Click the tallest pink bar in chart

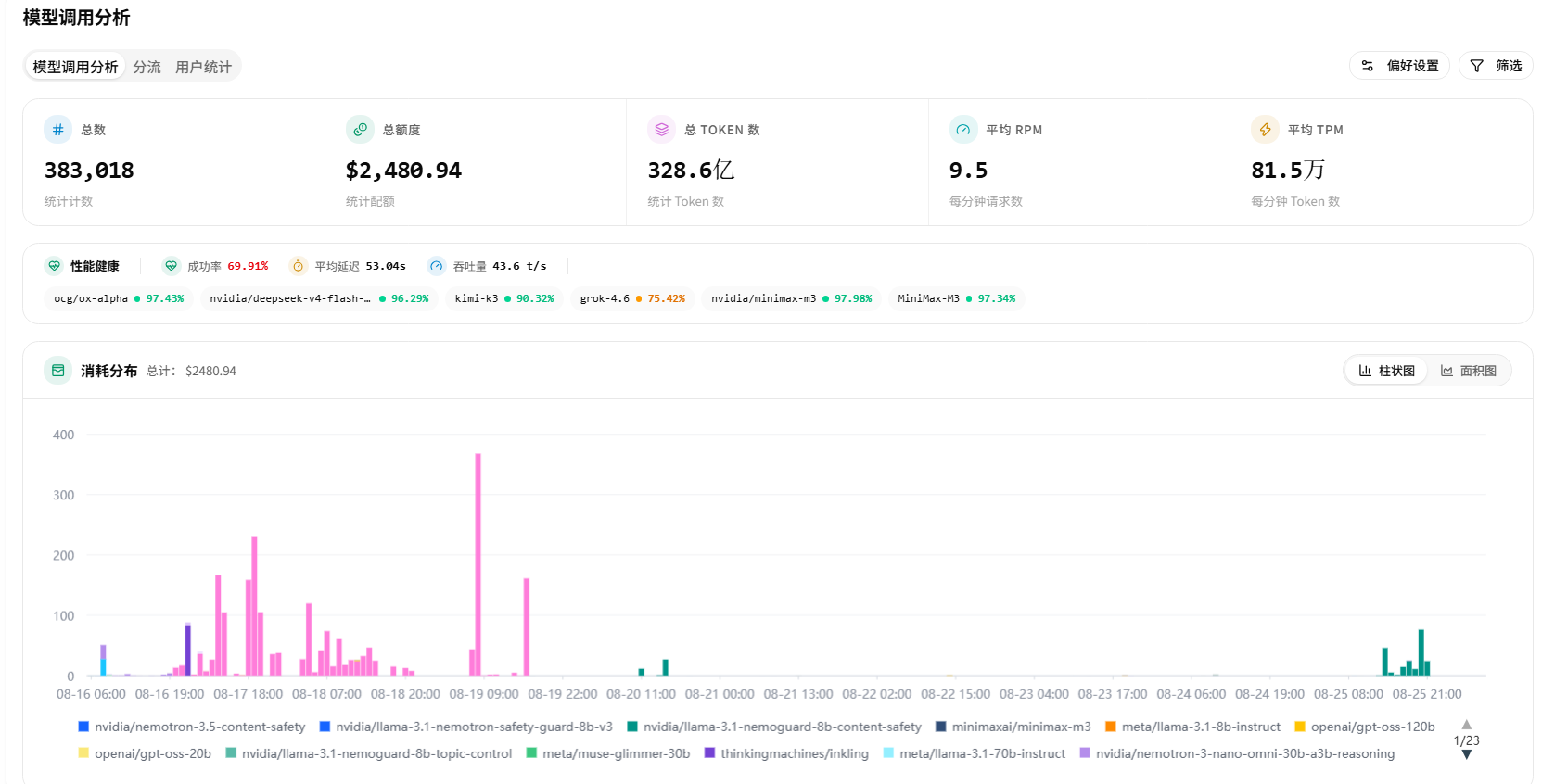pos(478,563)
